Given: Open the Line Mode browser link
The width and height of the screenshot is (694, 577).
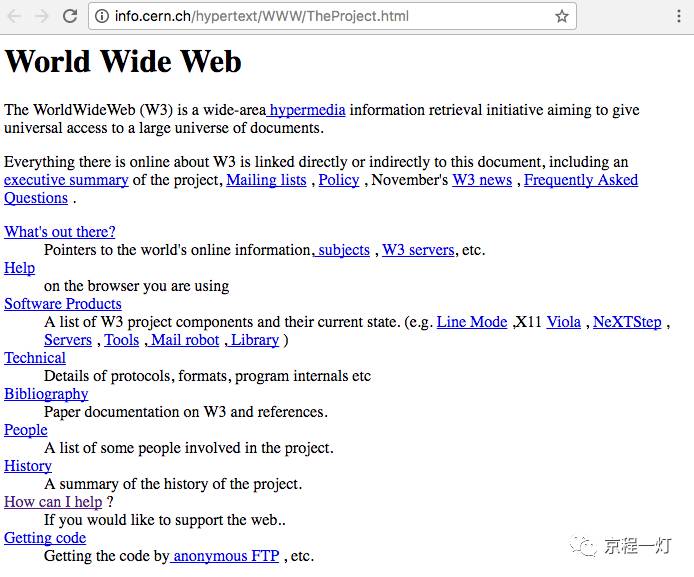Looking at the screenshot, I should click(472, 322).
